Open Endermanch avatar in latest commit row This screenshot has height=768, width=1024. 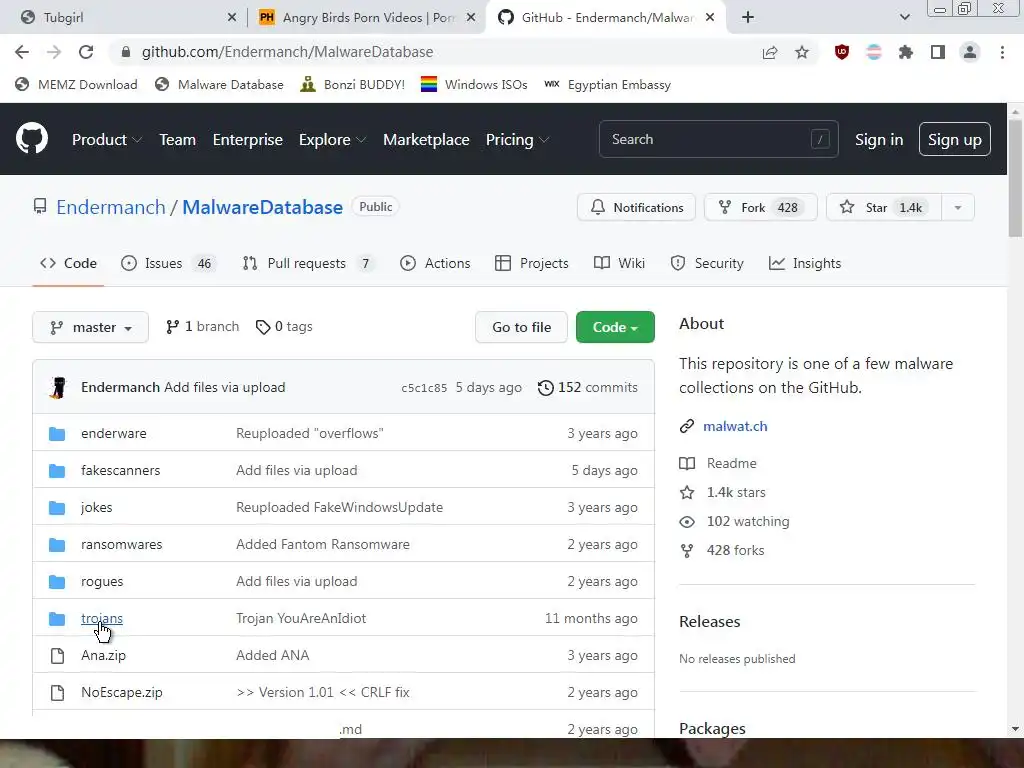(x=58, y=387)
